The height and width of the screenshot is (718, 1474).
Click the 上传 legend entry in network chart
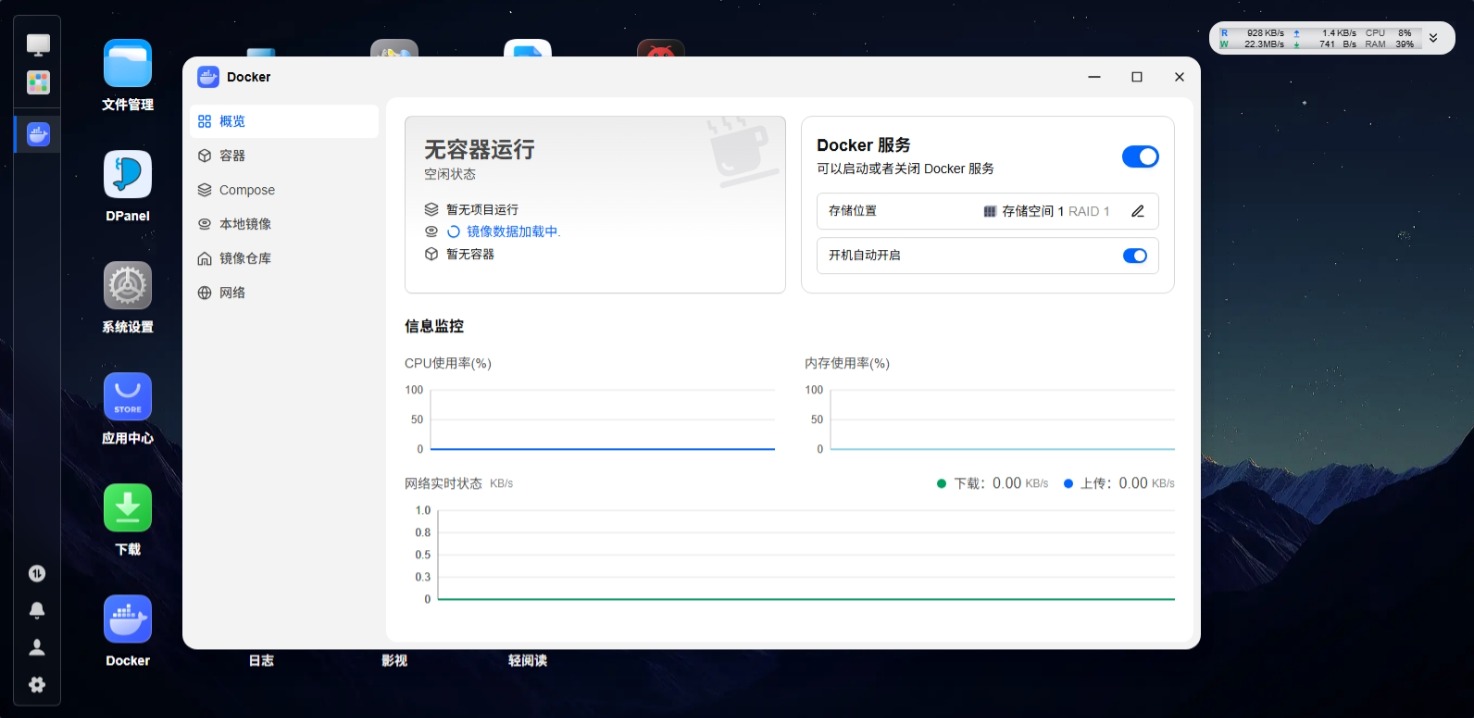1119,483
